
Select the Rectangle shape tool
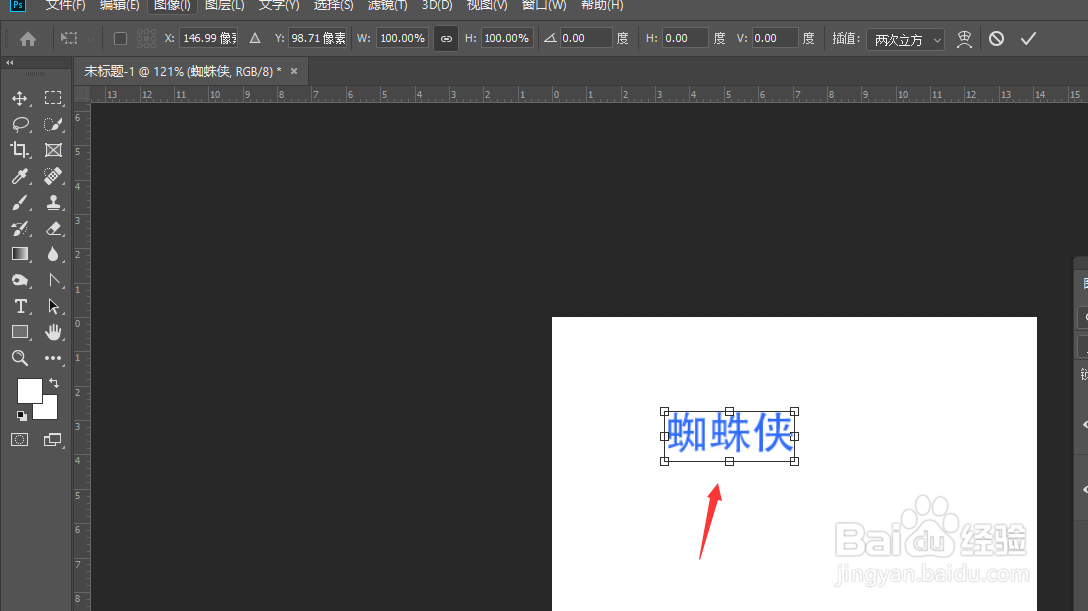point(19,332)
